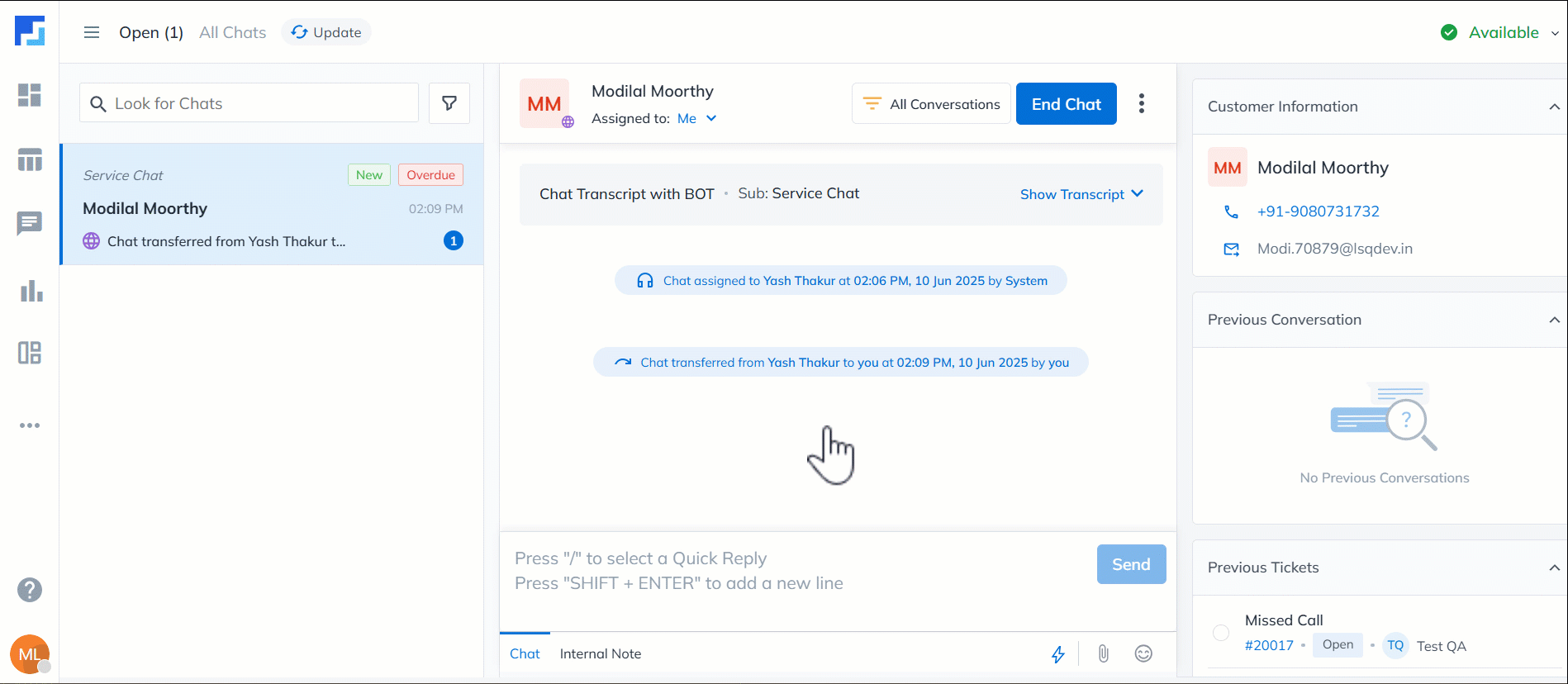Click the Update button
This screenshot has width=1568, height=684.
pyautogui.click(x=326, y=32)
